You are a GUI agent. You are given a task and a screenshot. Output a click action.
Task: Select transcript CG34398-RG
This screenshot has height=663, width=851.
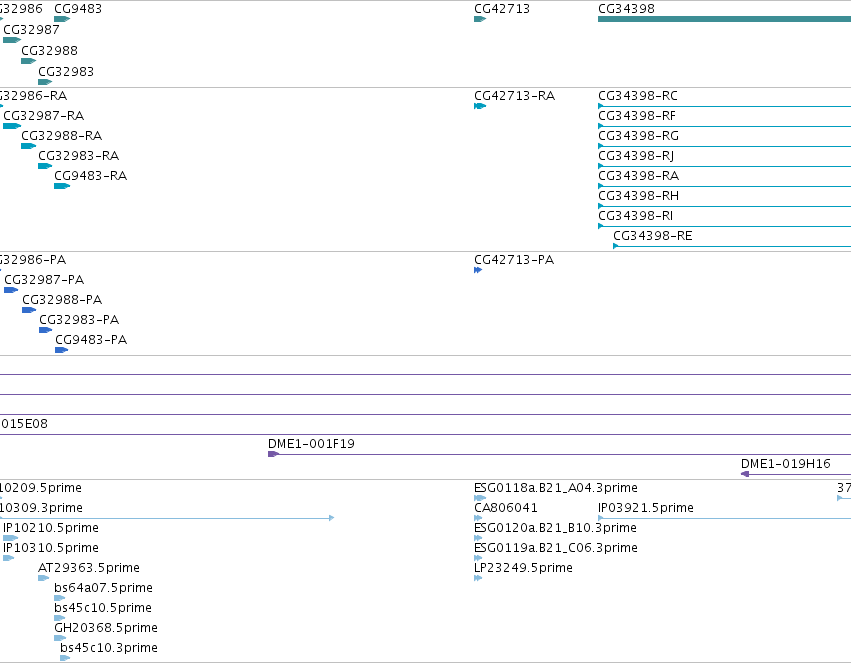pos(724,146)
